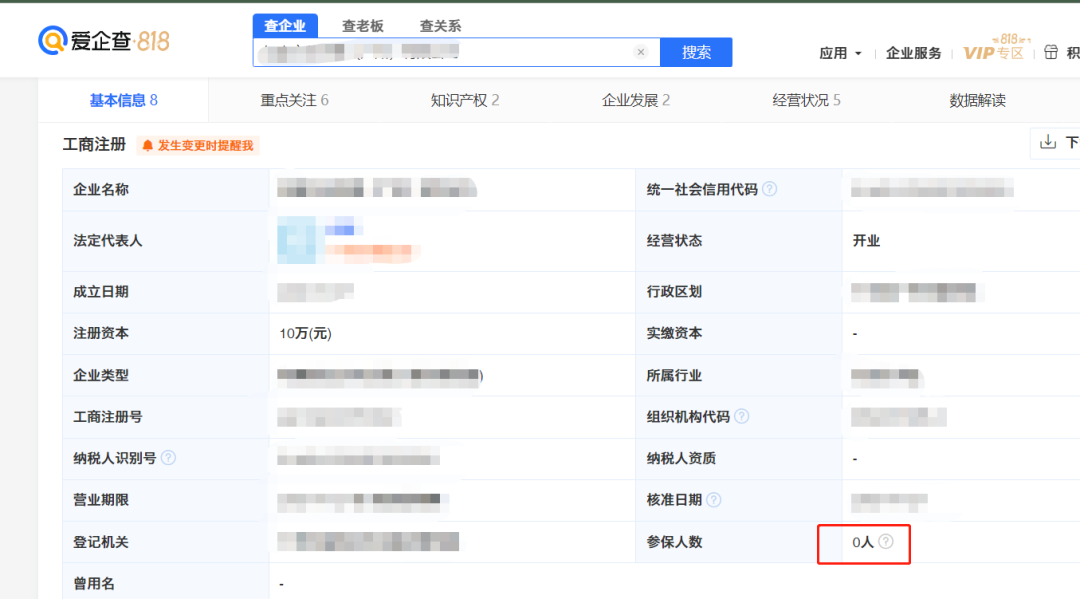Click the 实缴资本 label
The height and width of the screenshot is (599, 1080).
coord(674,333)
